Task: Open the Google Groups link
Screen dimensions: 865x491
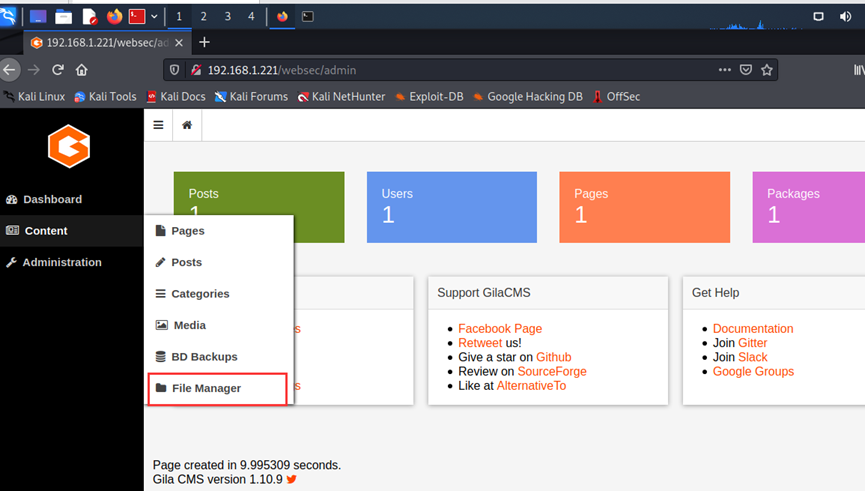Action: click(x=753, y=371)
